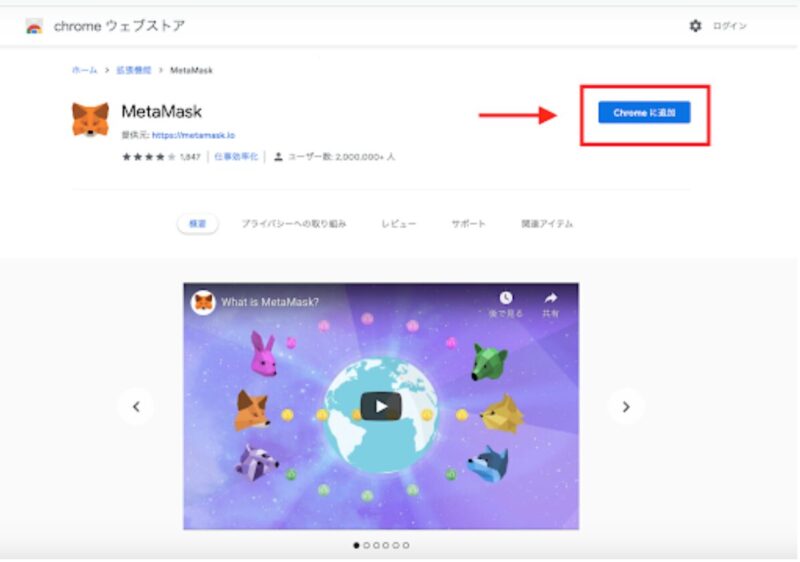This screenshot has height=562, width=800.
Task: Open the 拡張機能 breadcrumb link
Action: pyautogui.click(x=134, y=70)
